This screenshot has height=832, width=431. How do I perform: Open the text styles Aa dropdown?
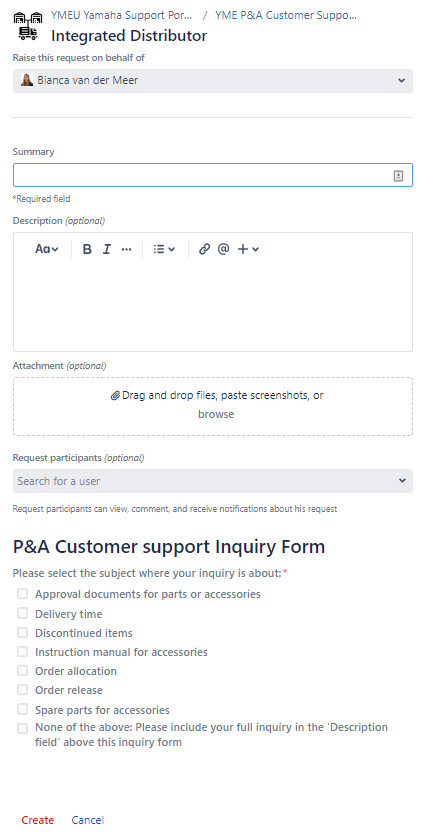47,249
